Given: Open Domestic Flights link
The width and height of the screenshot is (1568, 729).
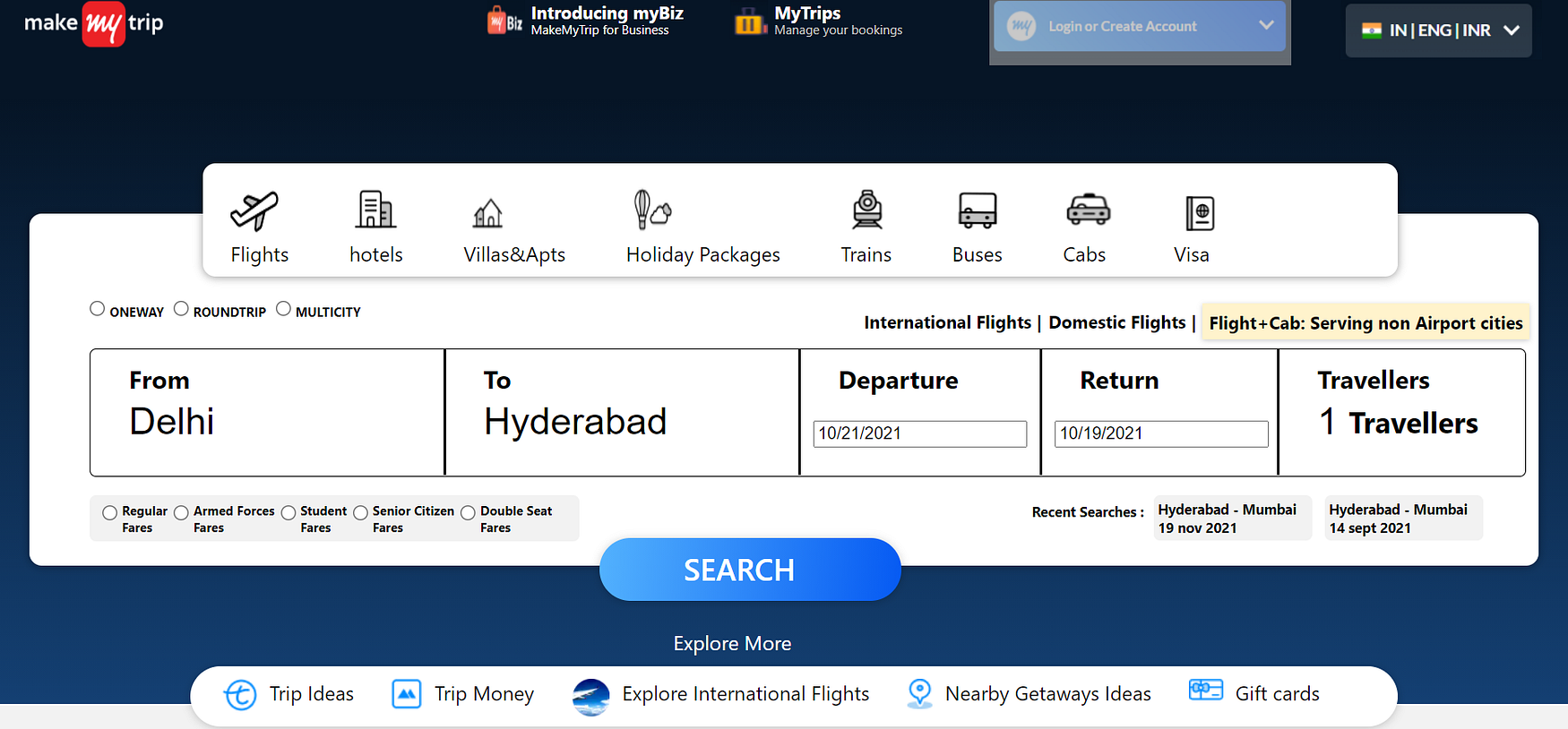Looking at the screenshot, I should 1117,322.
